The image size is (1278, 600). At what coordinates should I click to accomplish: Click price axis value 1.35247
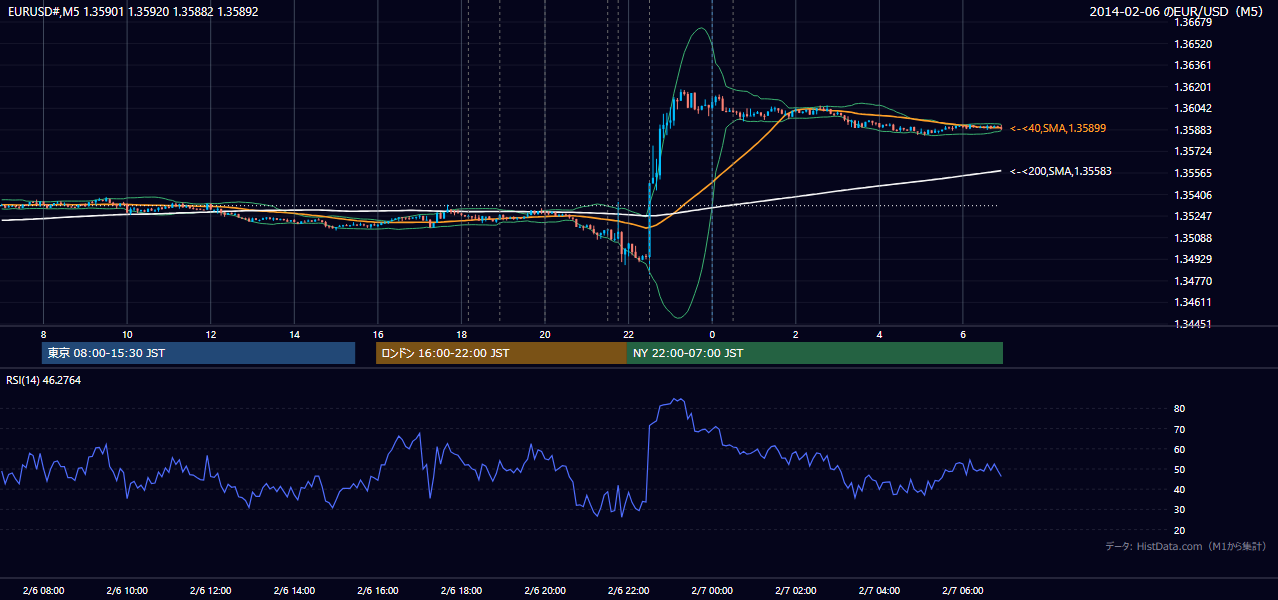[1193, 216]
